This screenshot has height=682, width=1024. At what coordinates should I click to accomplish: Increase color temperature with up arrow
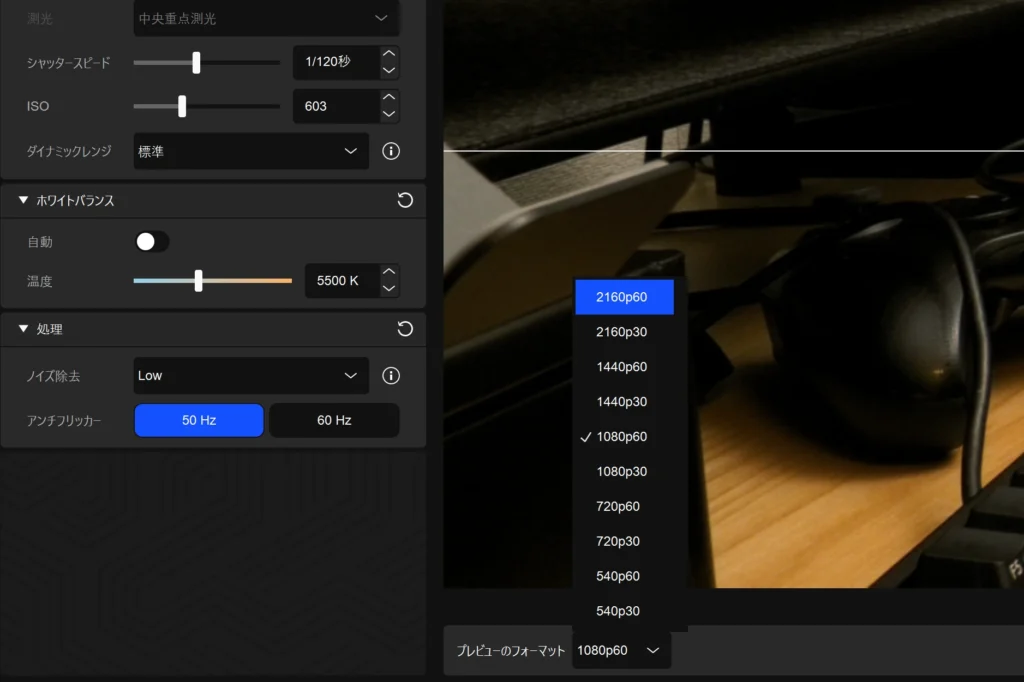pyautogui.click(x=389, y=272)
